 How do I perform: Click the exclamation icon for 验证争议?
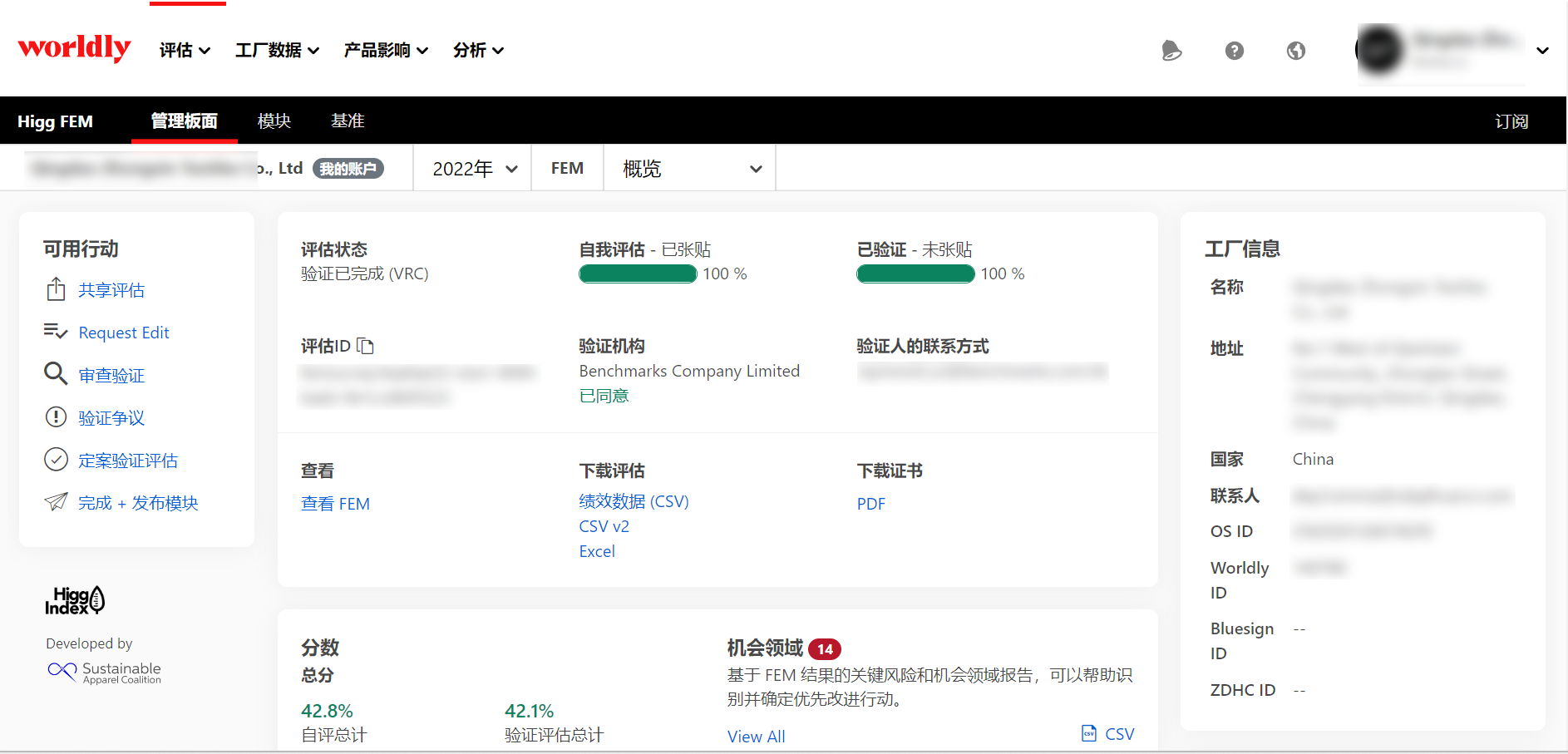pyautogui.click(x=56, y=416)
